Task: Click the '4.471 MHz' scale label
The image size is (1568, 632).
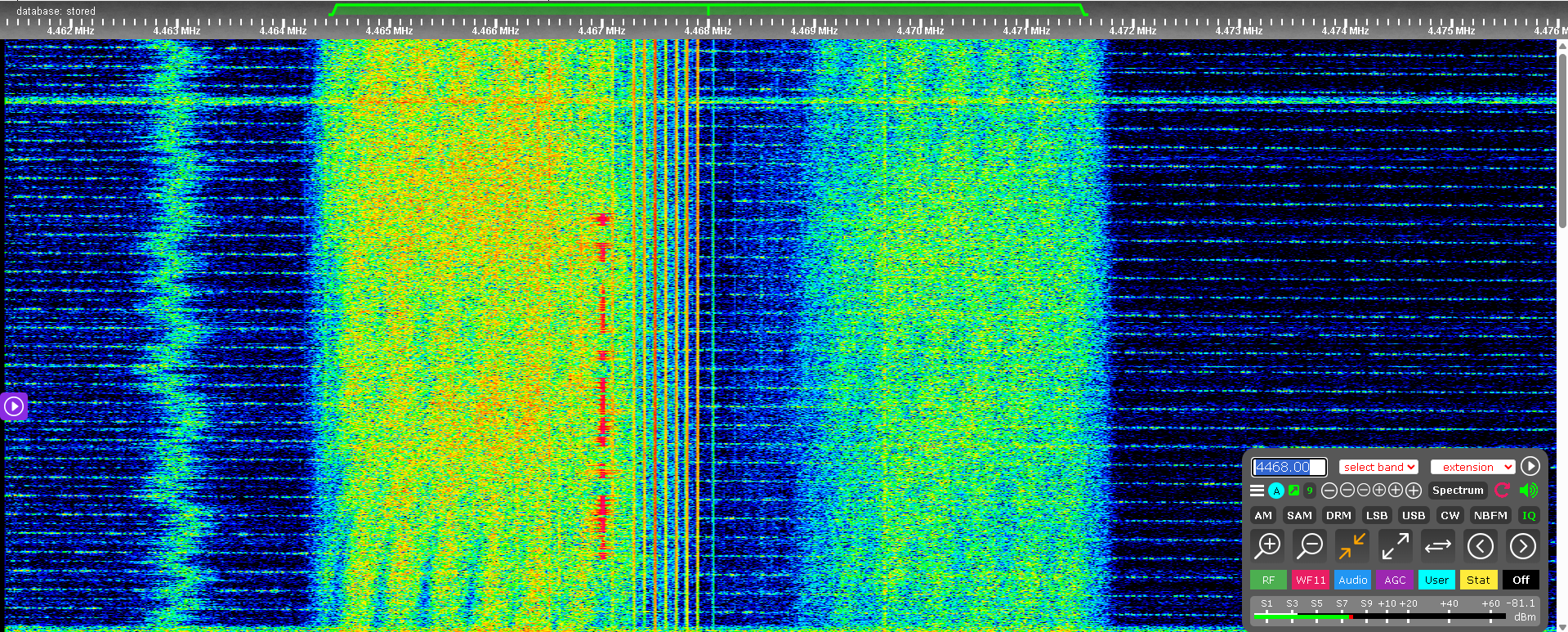Action: 1026,31
